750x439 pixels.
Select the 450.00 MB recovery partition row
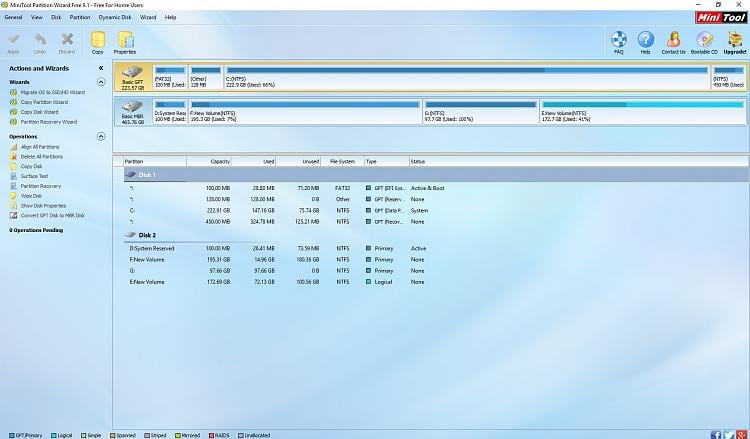(436, 222)
